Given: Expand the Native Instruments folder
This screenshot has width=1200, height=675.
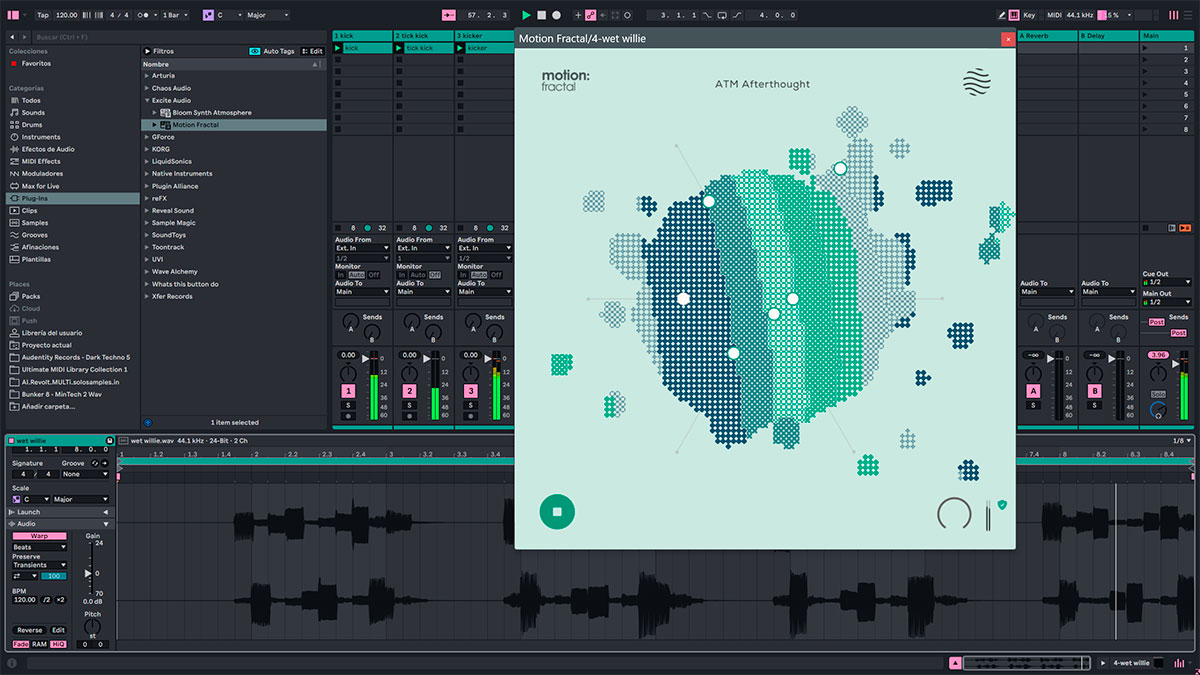Looking at the screenshot, I should pyautogui.click(x=147, y=174).
